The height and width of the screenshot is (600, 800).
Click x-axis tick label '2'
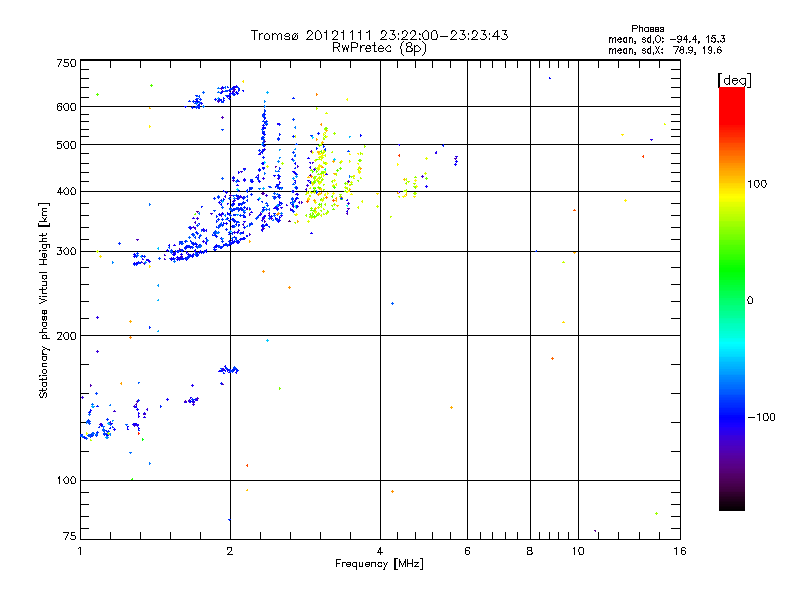[230, 551]
